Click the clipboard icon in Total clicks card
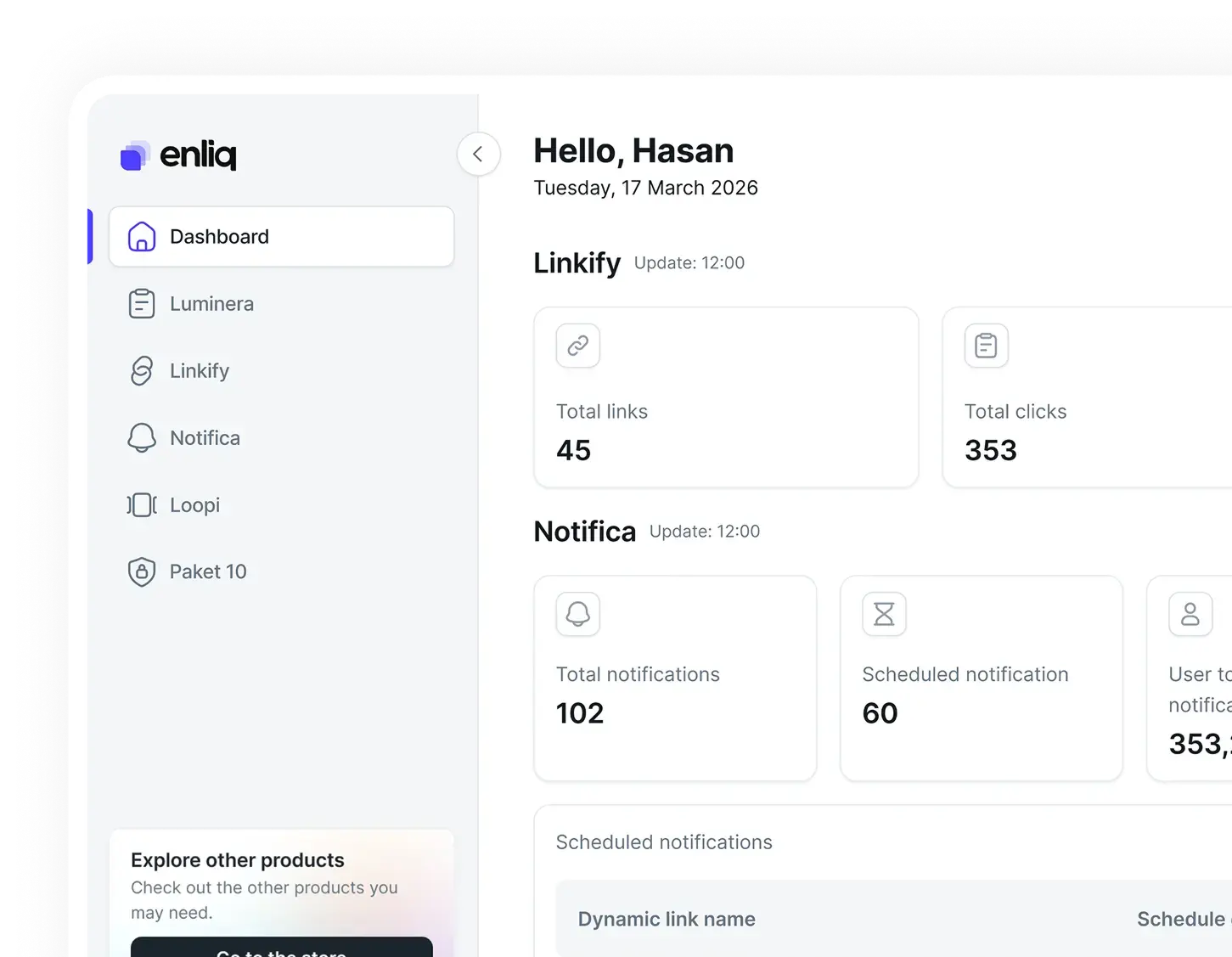This screenshot has width=1232, height=957. 987,346
